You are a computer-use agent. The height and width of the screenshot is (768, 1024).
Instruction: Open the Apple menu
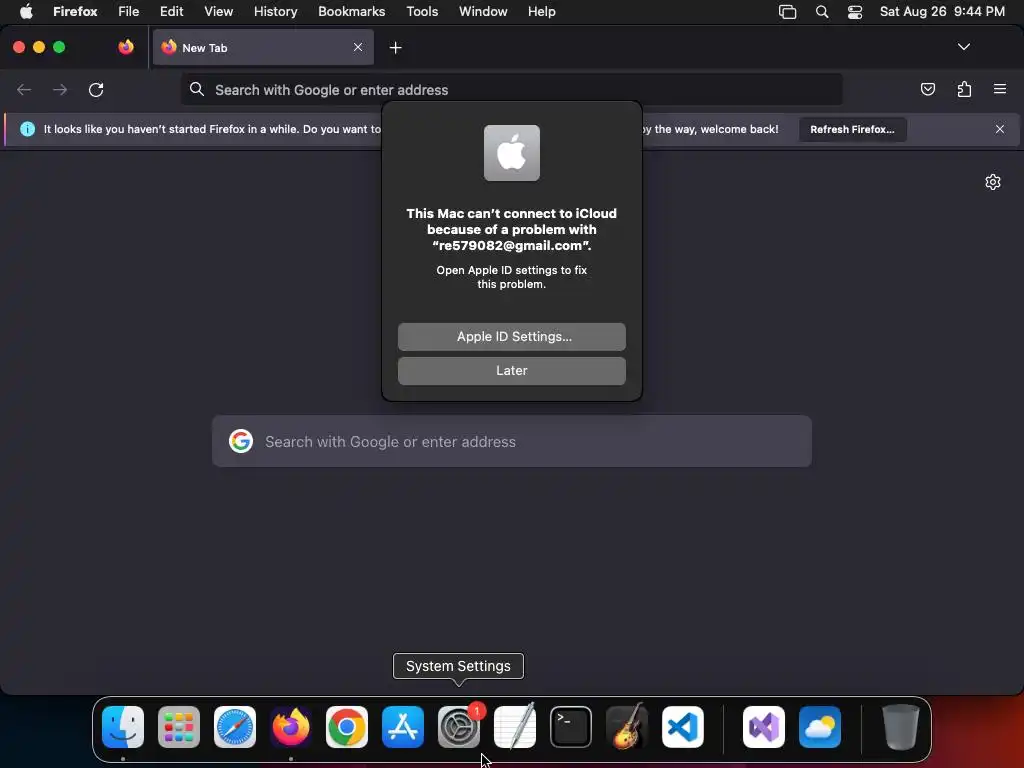(26, 12)
